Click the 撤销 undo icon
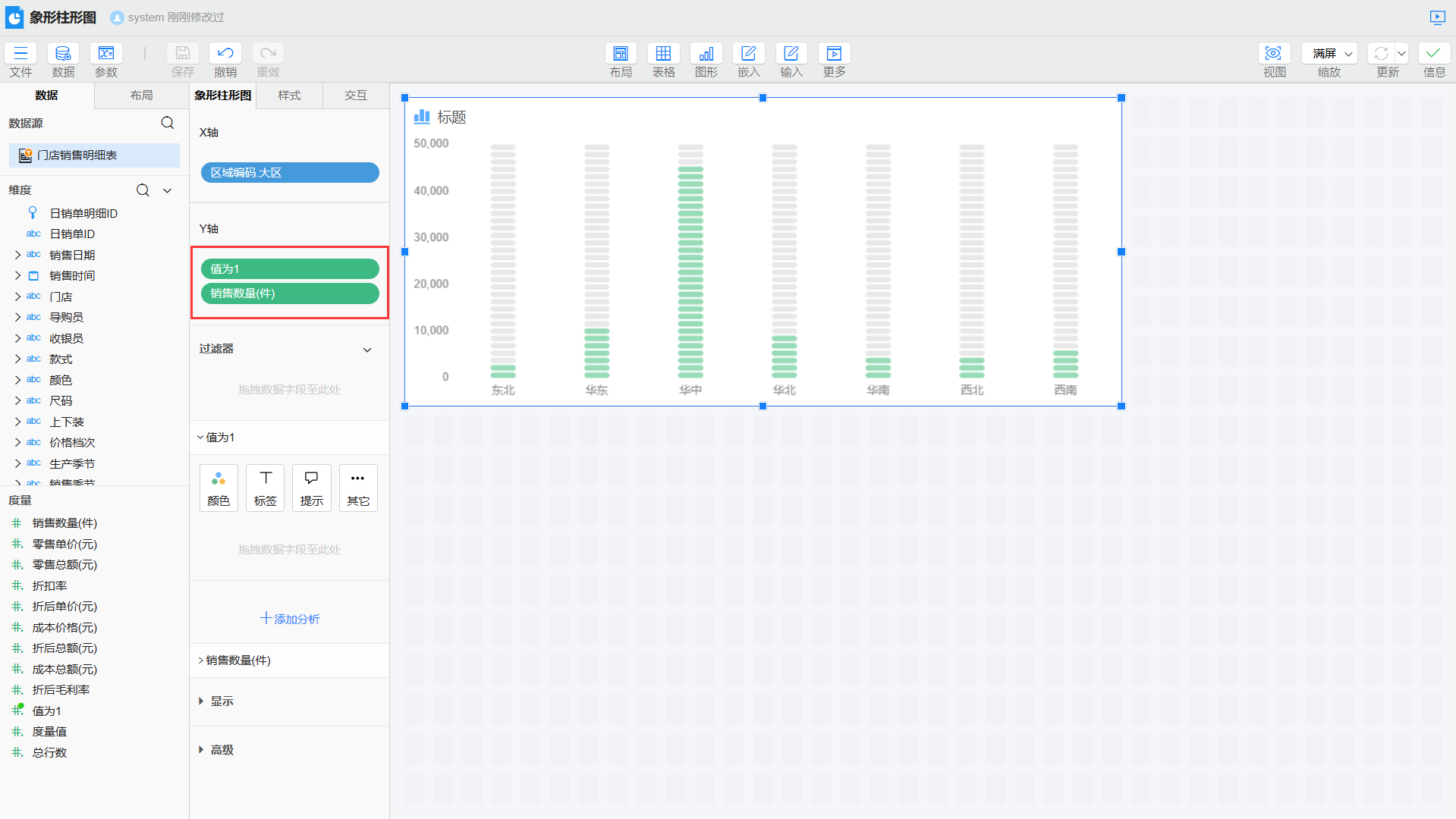Screen dimensions: 1456x819 (225, 53)
